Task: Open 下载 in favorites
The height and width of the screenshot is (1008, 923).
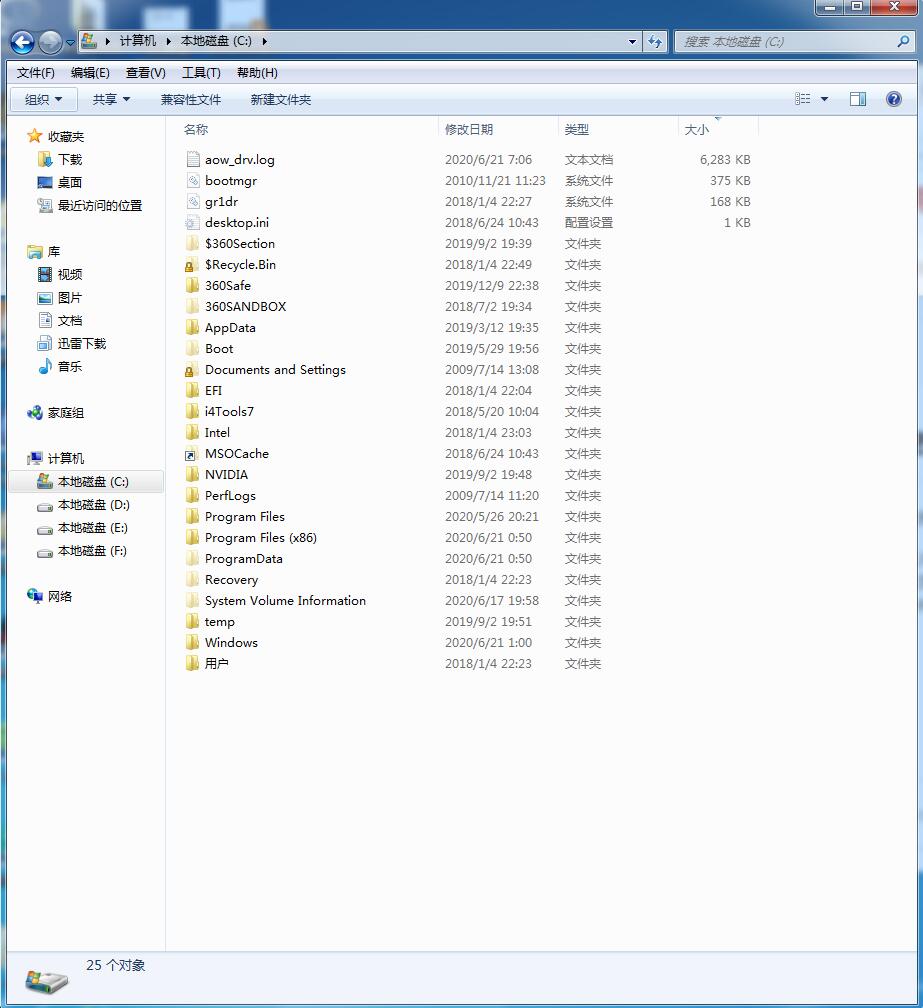Action: pyautogui.click(x=70, y=159)
